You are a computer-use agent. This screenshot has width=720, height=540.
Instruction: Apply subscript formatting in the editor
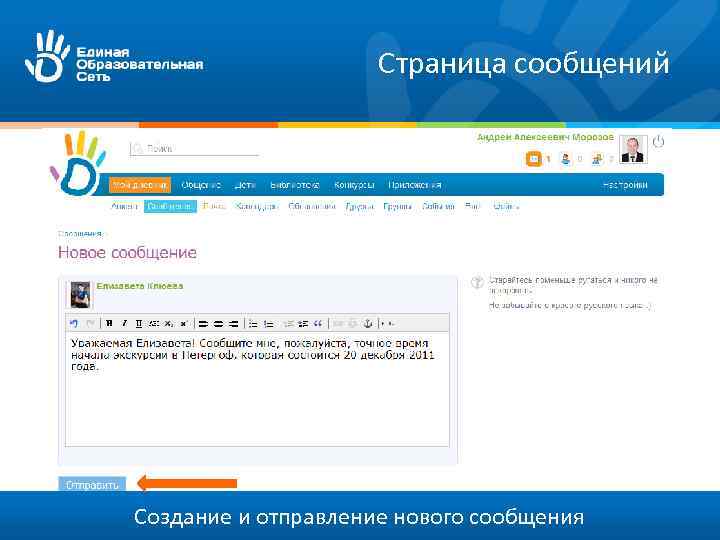pos(169,324)
